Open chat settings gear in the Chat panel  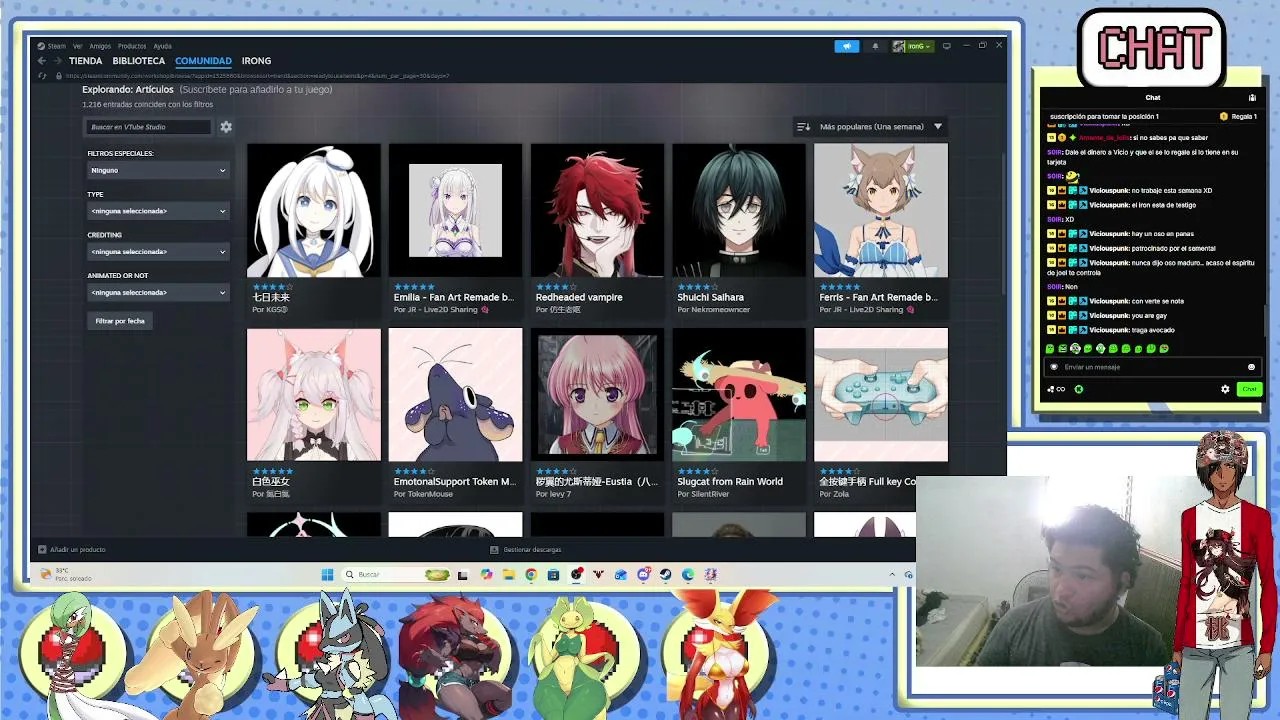coord(1225,389)
